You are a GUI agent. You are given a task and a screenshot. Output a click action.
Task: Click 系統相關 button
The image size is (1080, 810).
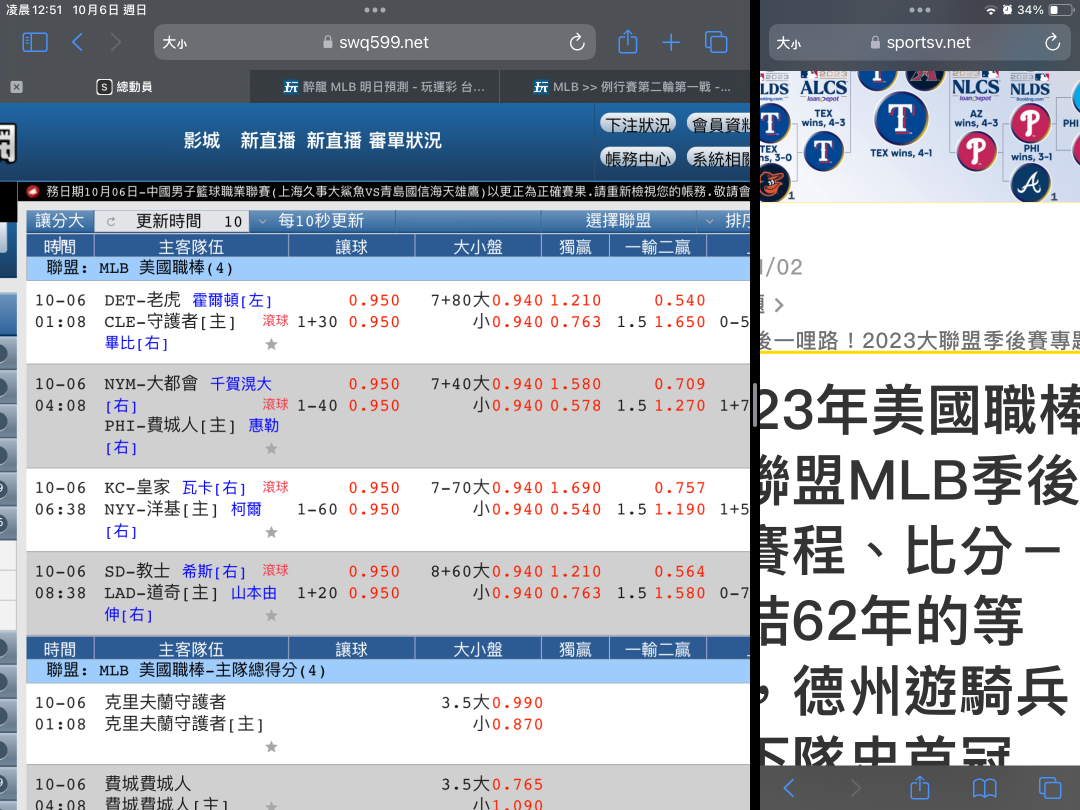(x=718, y=158)
